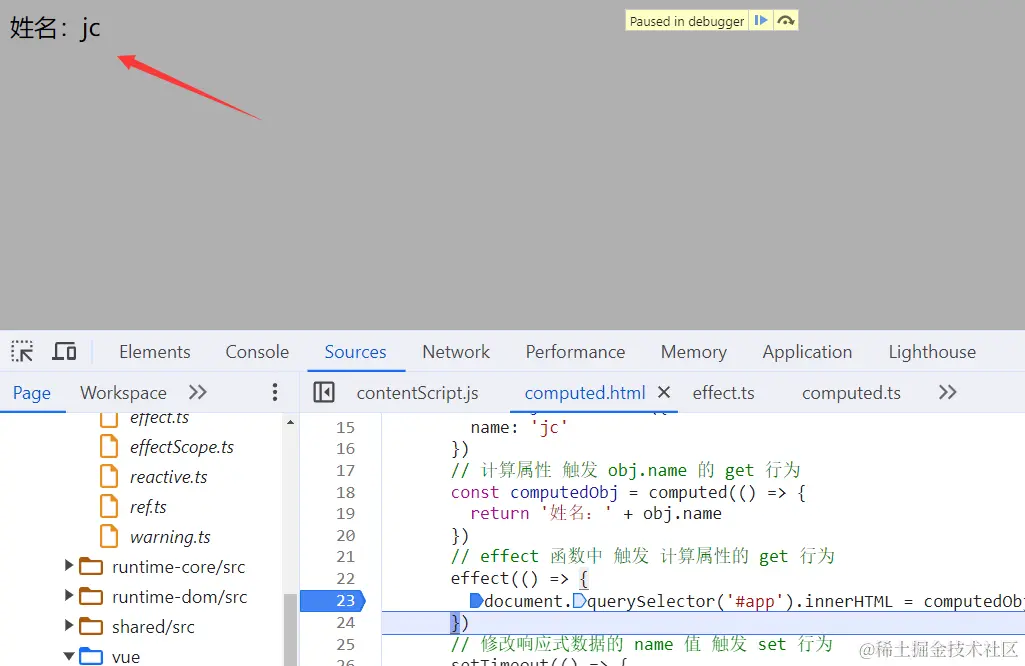Screen dimensions: 1025x666
Task: Open the effect.ts editor tab
Action: tap(723, 393)
